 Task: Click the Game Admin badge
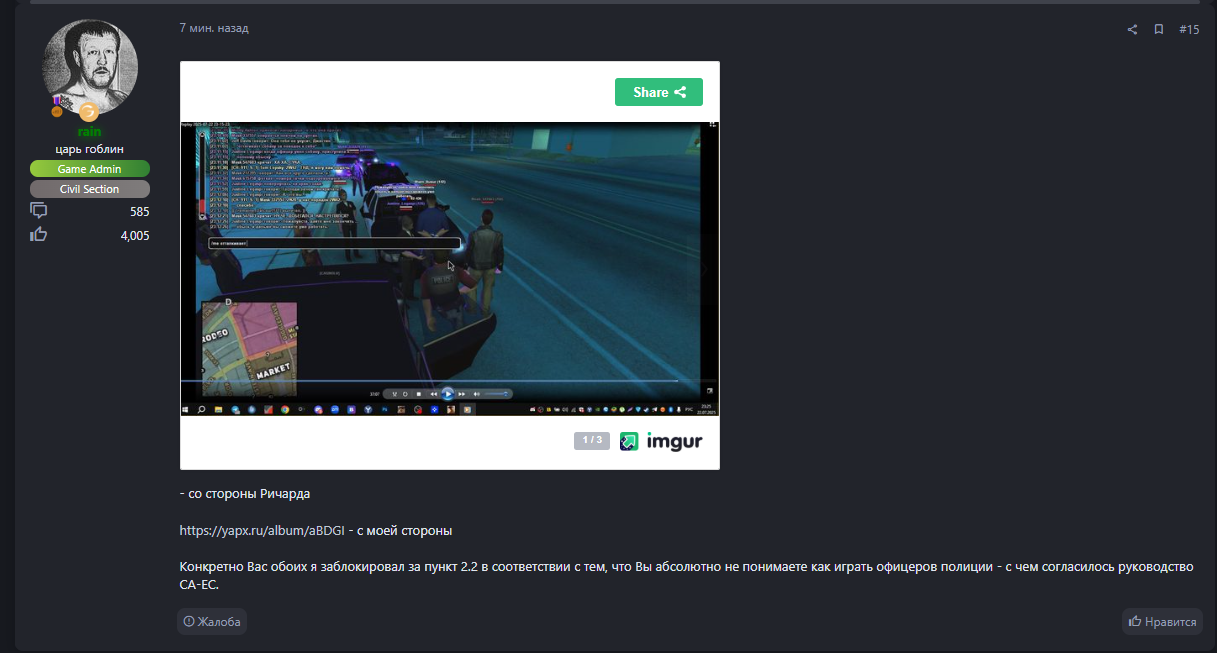pos(90,169)
